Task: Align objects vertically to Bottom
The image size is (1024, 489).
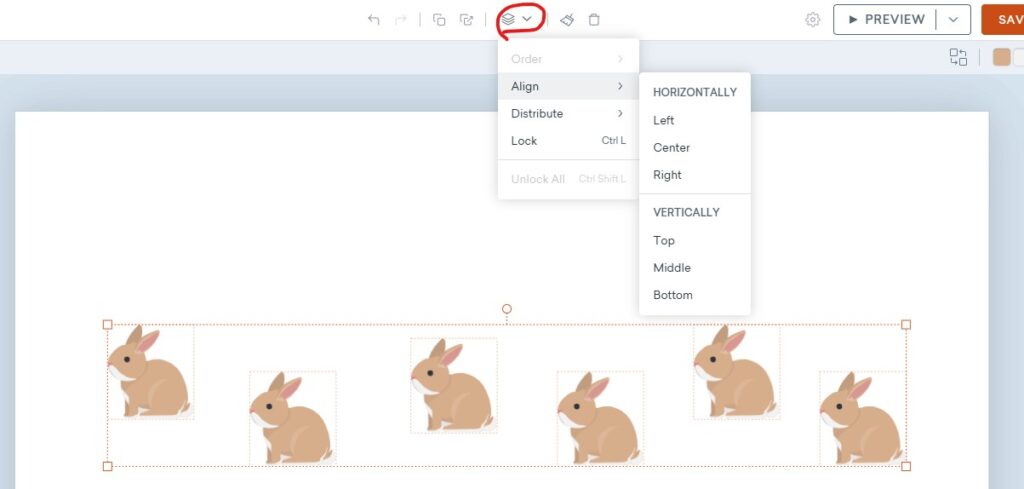Action: pos(672,295)
